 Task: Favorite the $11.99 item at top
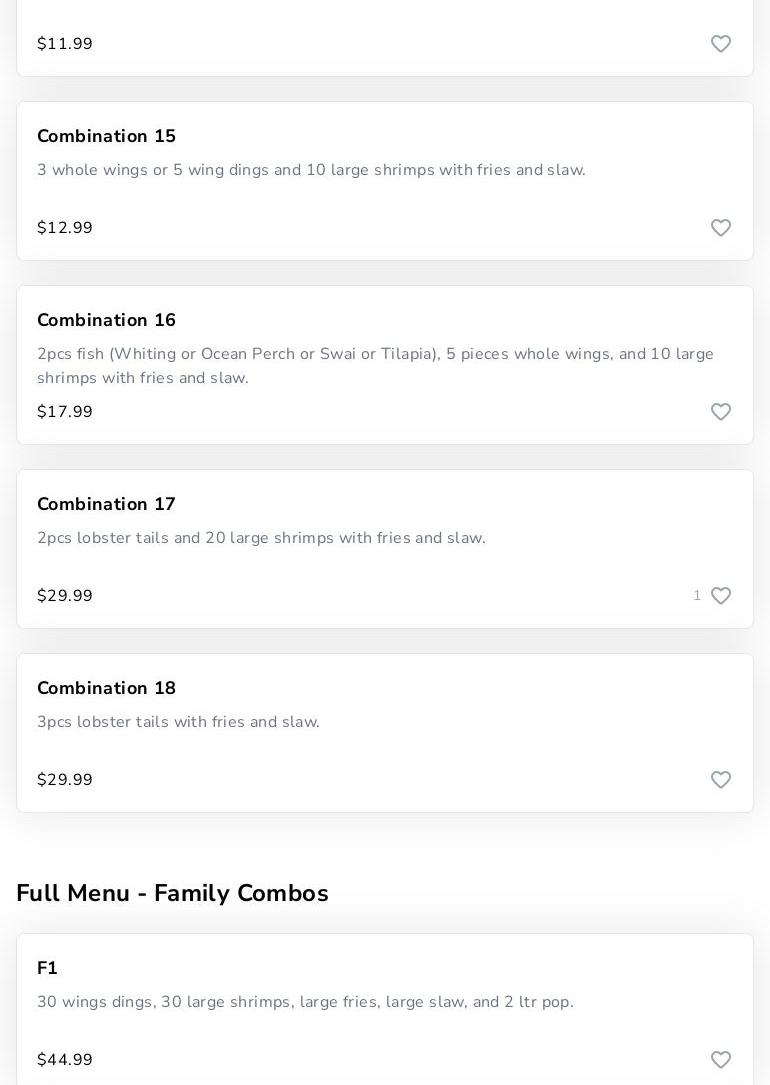(721, 44)
